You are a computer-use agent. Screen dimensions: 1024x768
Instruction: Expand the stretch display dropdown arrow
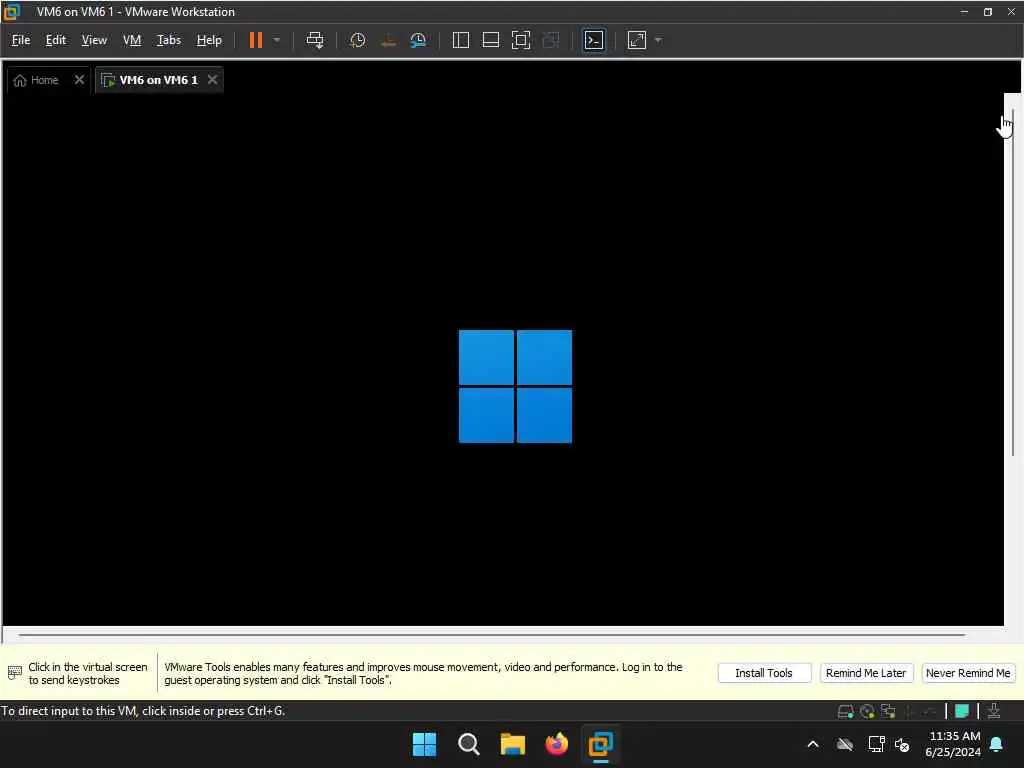(x=658, y=40)
